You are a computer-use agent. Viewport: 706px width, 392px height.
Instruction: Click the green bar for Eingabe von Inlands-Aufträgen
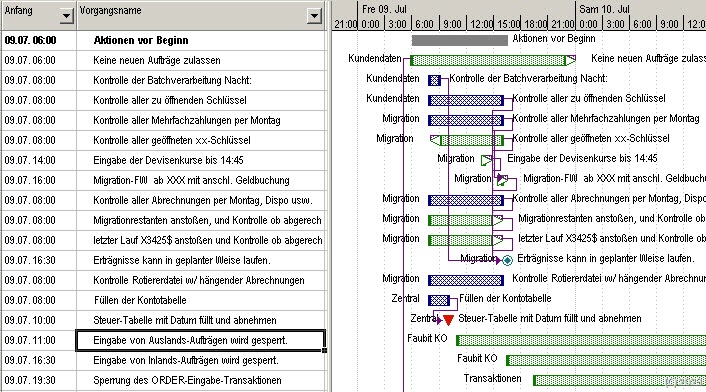tap(606, 360)
